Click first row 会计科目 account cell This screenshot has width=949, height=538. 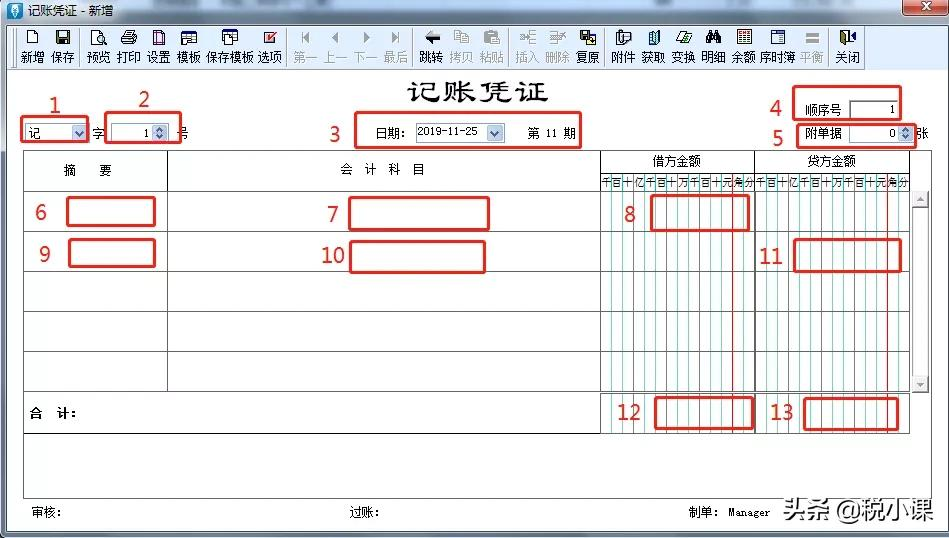[x=384, y=212]
